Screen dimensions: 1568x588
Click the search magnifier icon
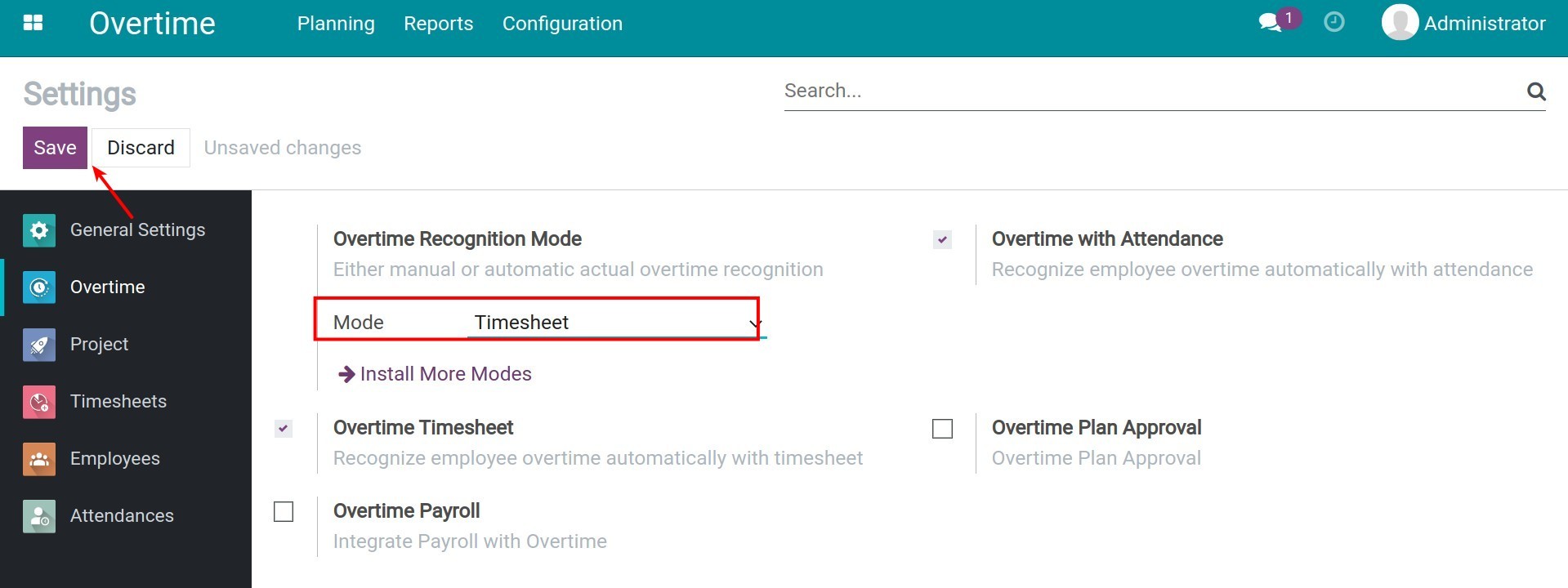coord(1536,91)
